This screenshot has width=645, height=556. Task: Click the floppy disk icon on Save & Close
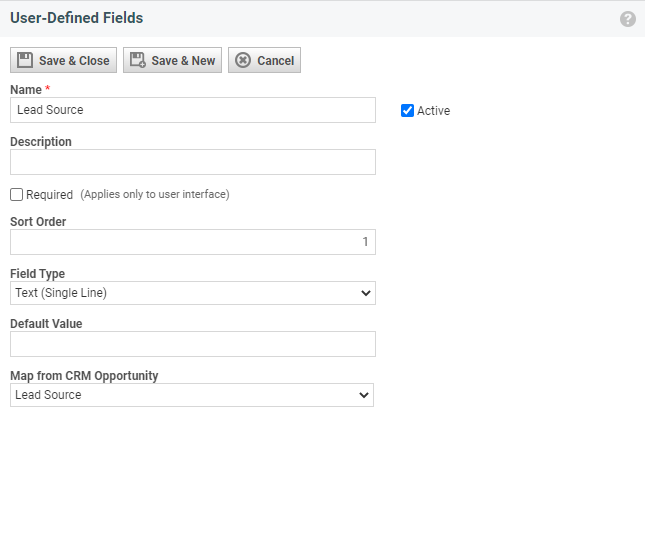click(25, 60)
